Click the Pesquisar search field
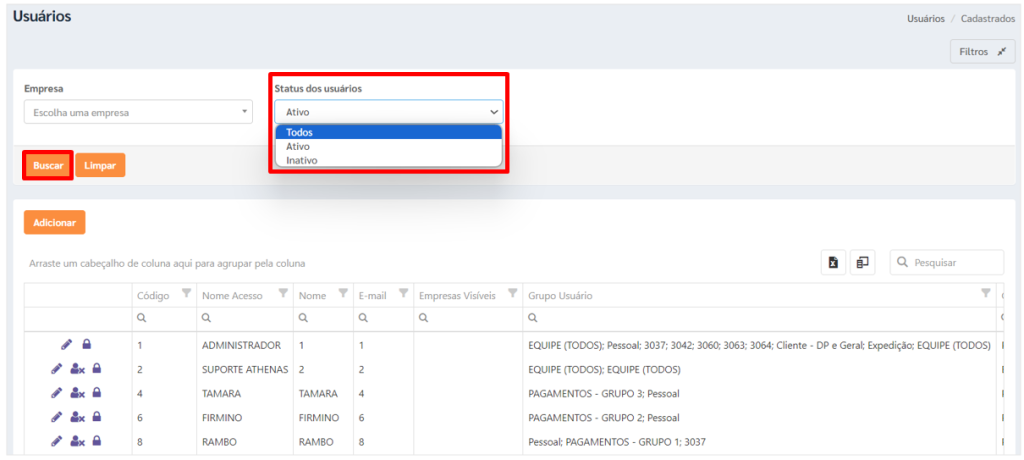Screen dimensions: 1024x460 point(947,262)
